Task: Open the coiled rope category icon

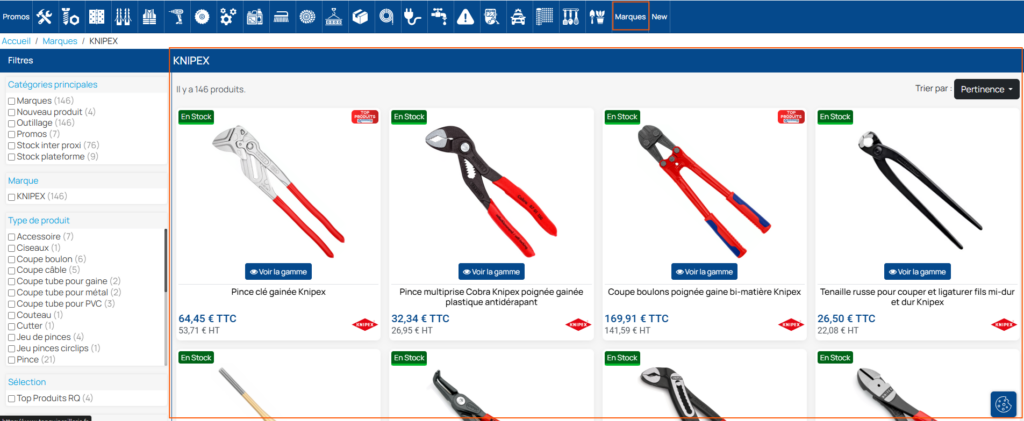Action: [307, 17]
